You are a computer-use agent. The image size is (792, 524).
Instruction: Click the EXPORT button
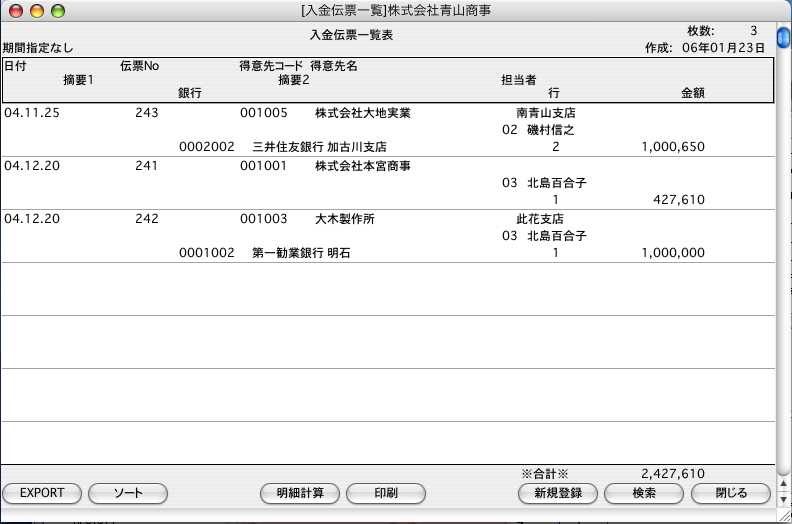coord(42,493)
